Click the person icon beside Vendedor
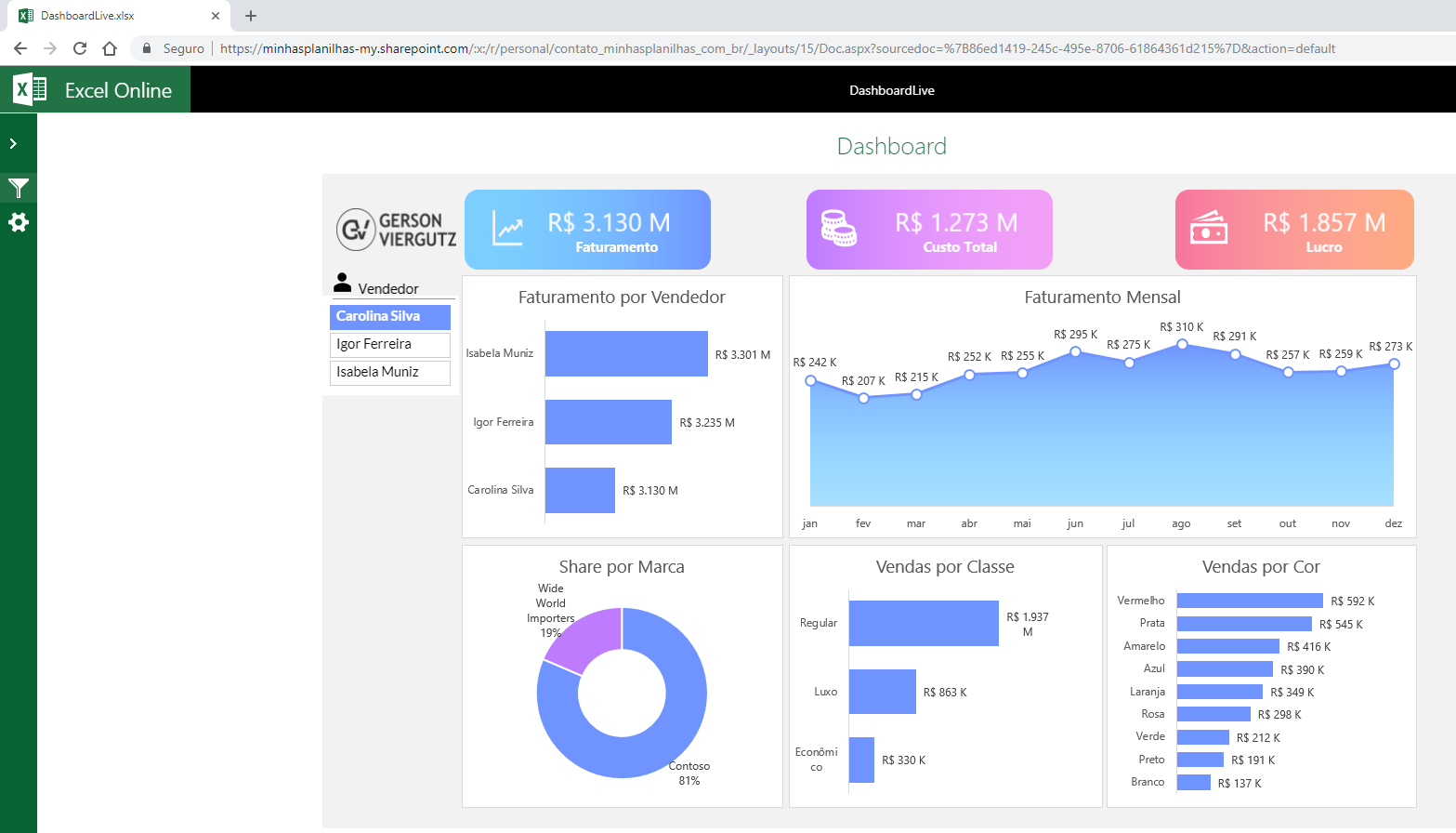The height and width of the screenshot is (833, 1456). click(x=341, y=282)
